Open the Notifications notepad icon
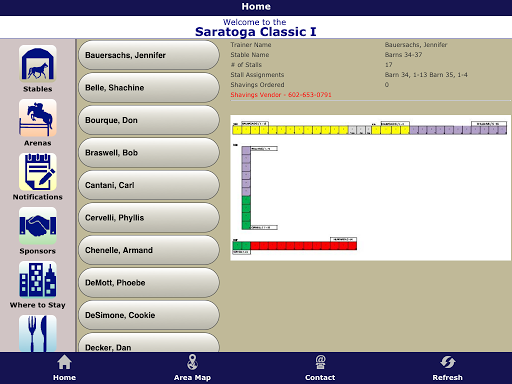512x384 pixels. (x=38, y=172)
